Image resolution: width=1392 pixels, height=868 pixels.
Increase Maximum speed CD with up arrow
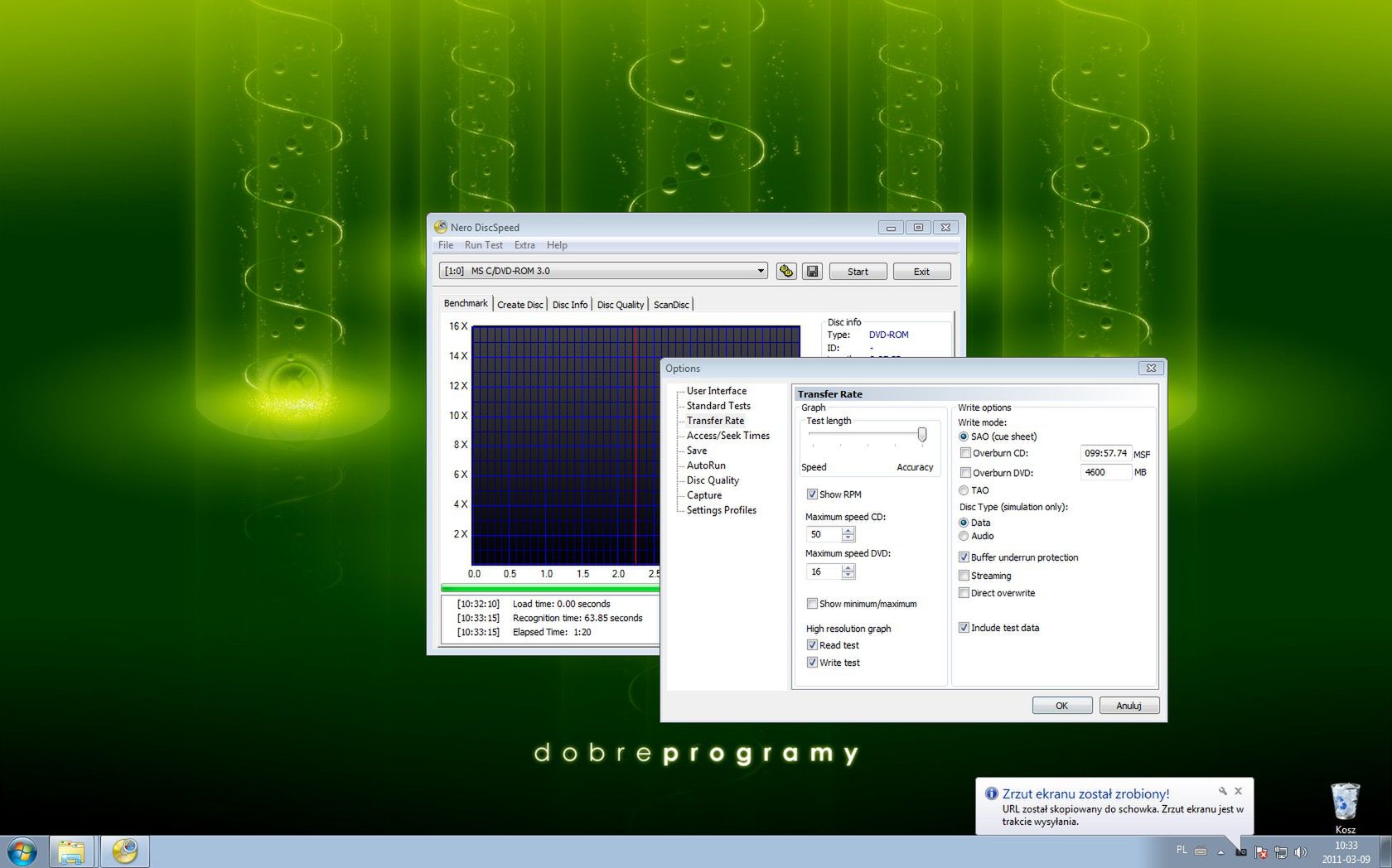point(848,531)
